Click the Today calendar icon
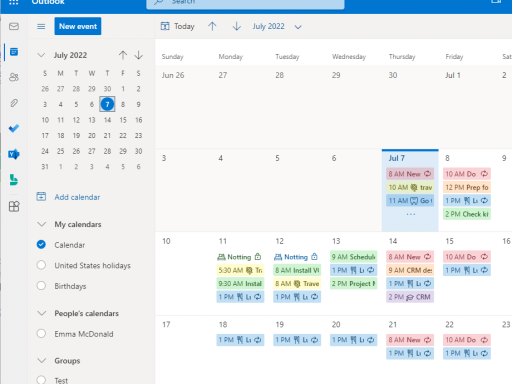 click(x=165, y=26)
